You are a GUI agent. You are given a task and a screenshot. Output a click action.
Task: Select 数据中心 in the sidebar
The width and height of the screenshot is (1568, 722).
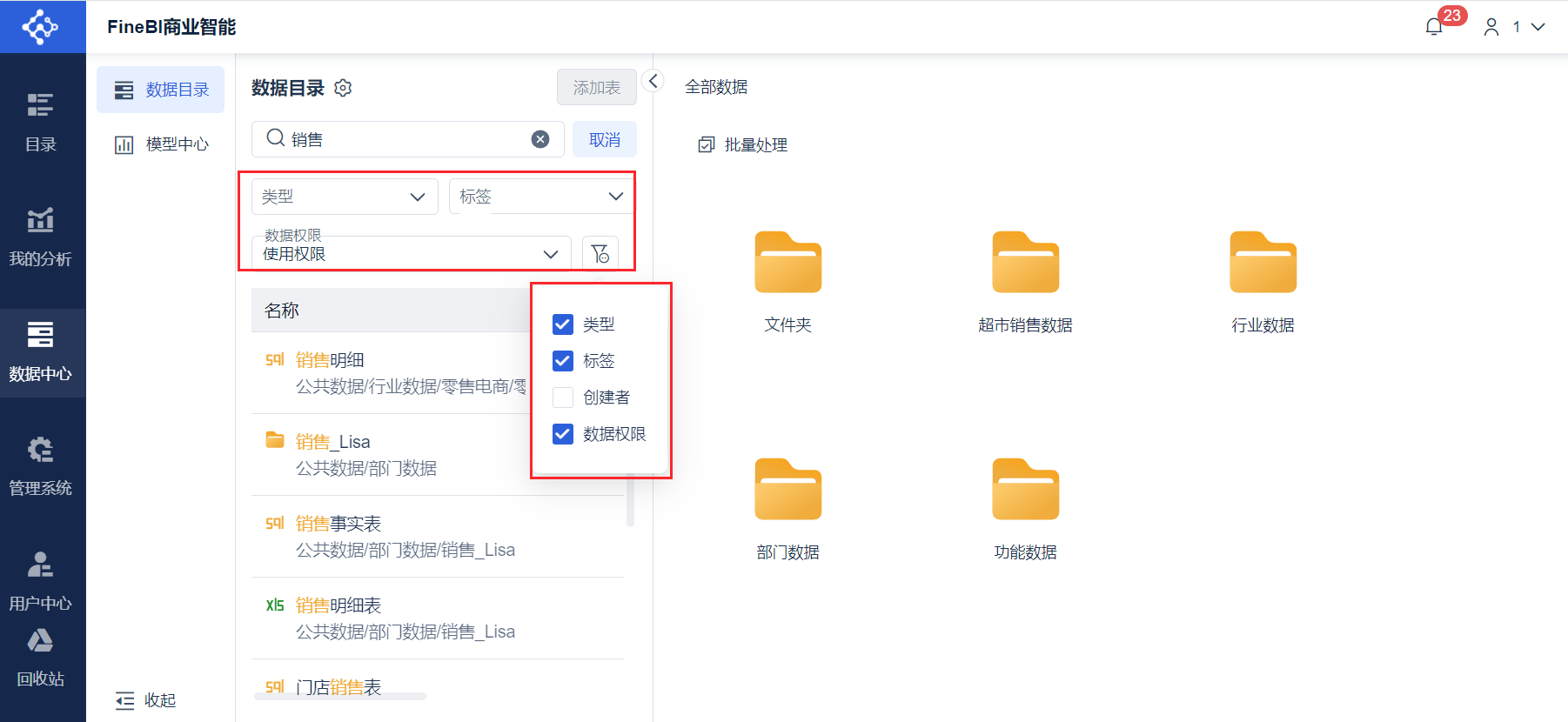41,352
